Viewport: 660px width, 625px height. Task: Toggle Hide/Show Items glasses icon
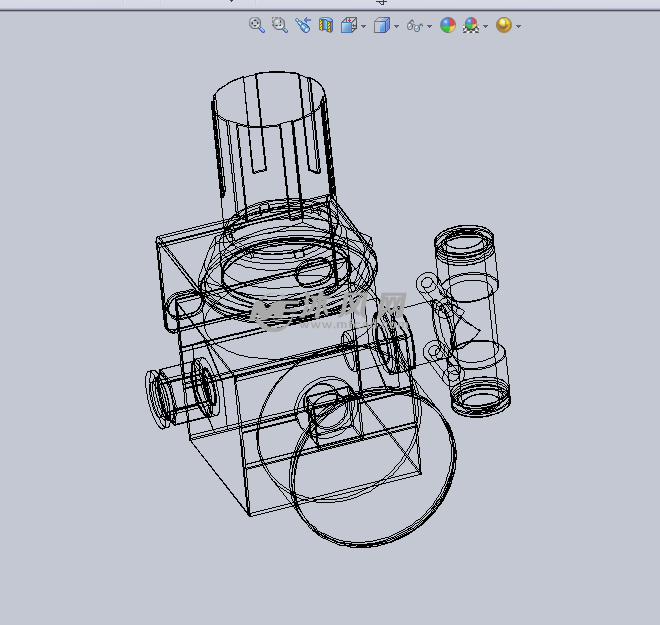pyautogui.click(x=415, y=26)
